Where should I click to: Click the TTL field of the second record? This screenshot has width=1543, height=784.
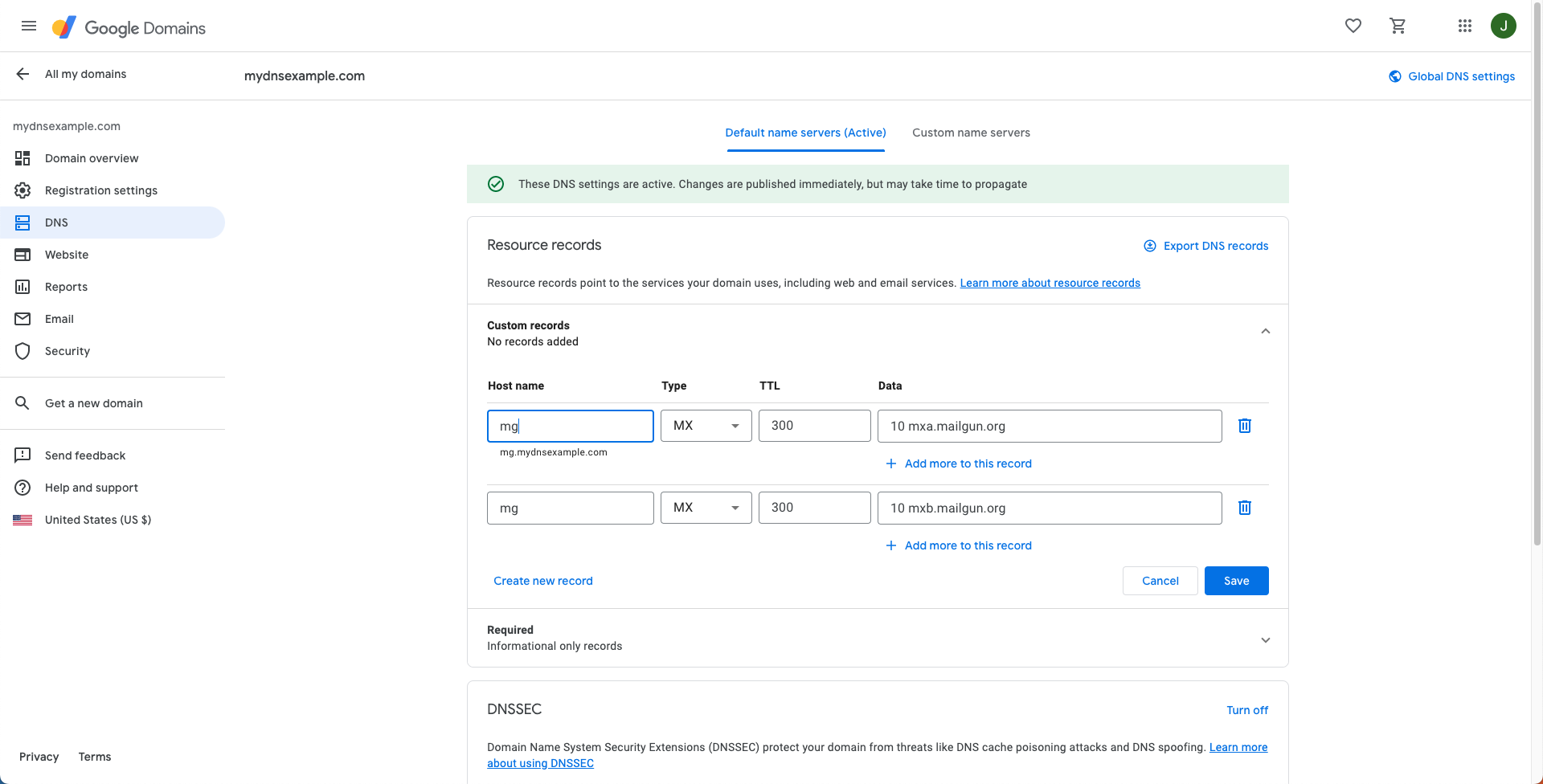pyautogui.click(x=814, y=507)
